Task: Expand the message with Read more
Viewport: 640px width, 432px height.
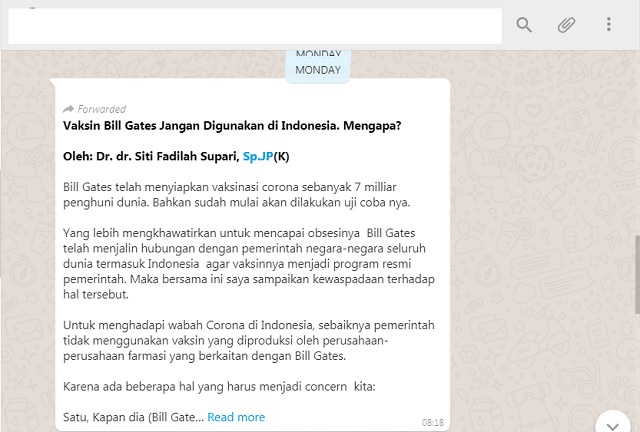Action: click(x=236, y=417)
